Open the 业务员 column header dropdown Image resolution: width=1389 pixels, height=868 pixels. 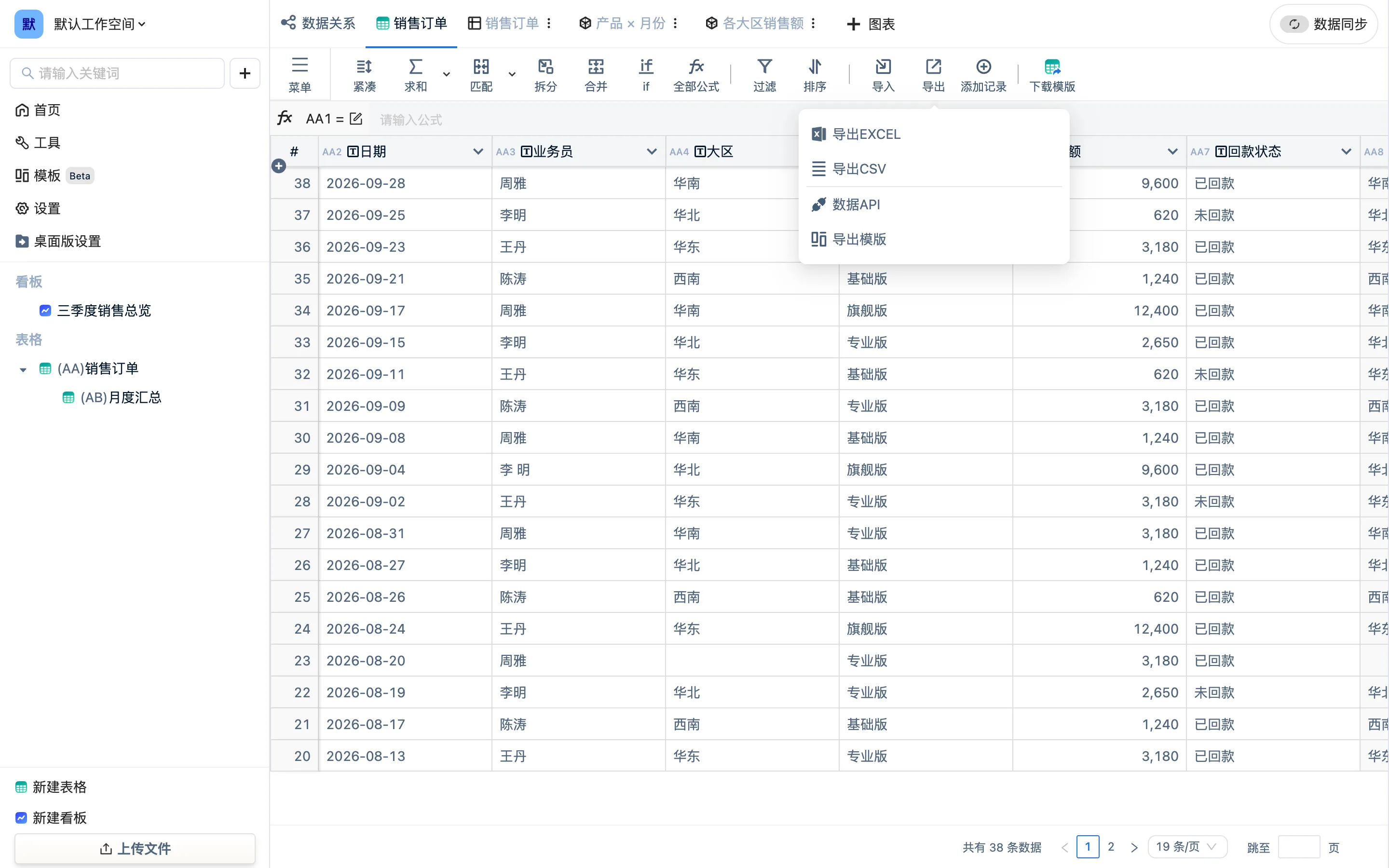652,151
